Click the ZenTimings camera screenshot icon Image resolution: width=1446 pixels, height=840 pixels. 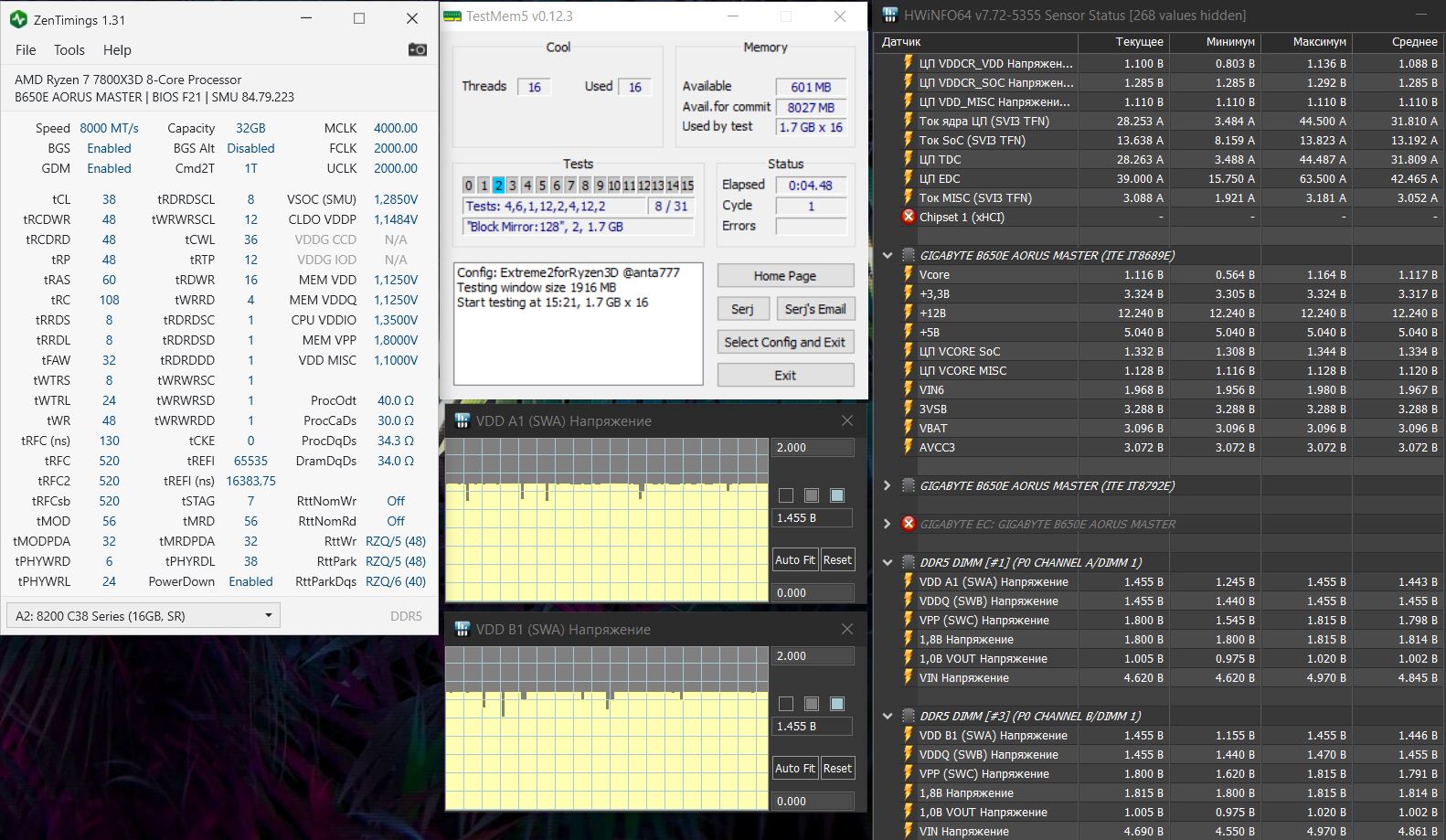tap(417, 49)
